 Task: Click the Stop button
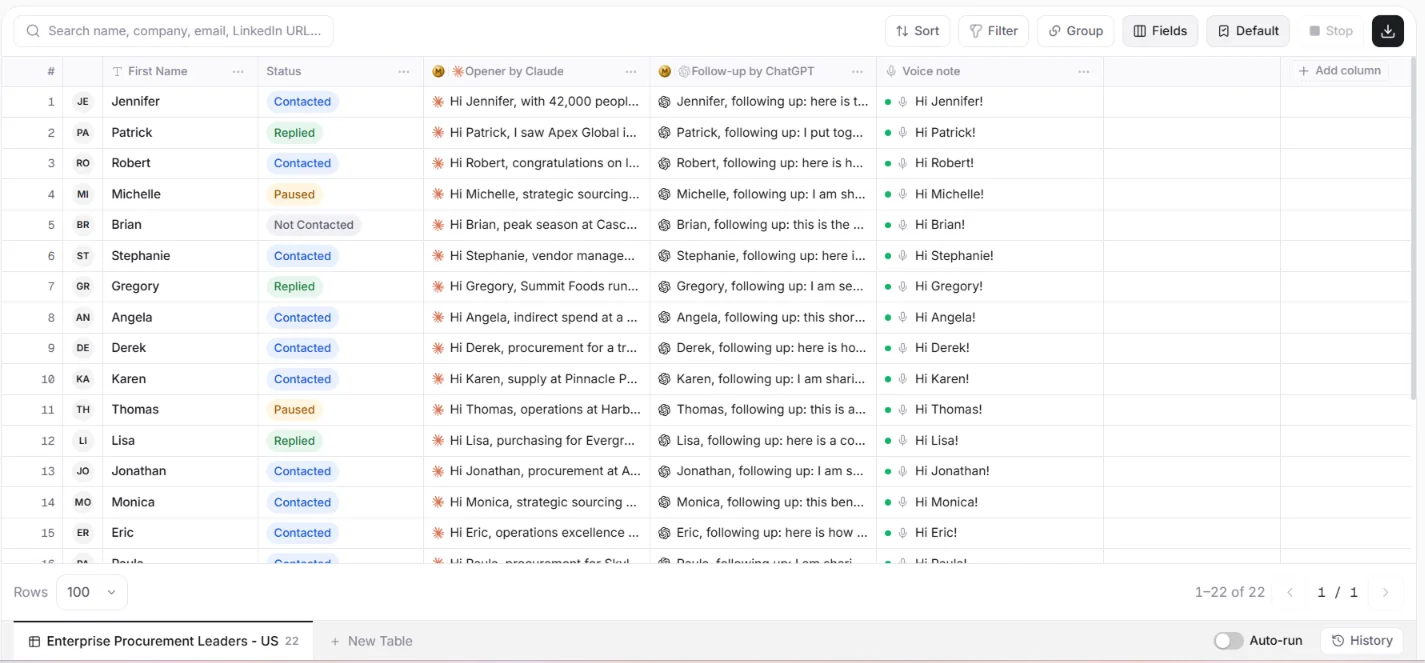pos(1331,31)
